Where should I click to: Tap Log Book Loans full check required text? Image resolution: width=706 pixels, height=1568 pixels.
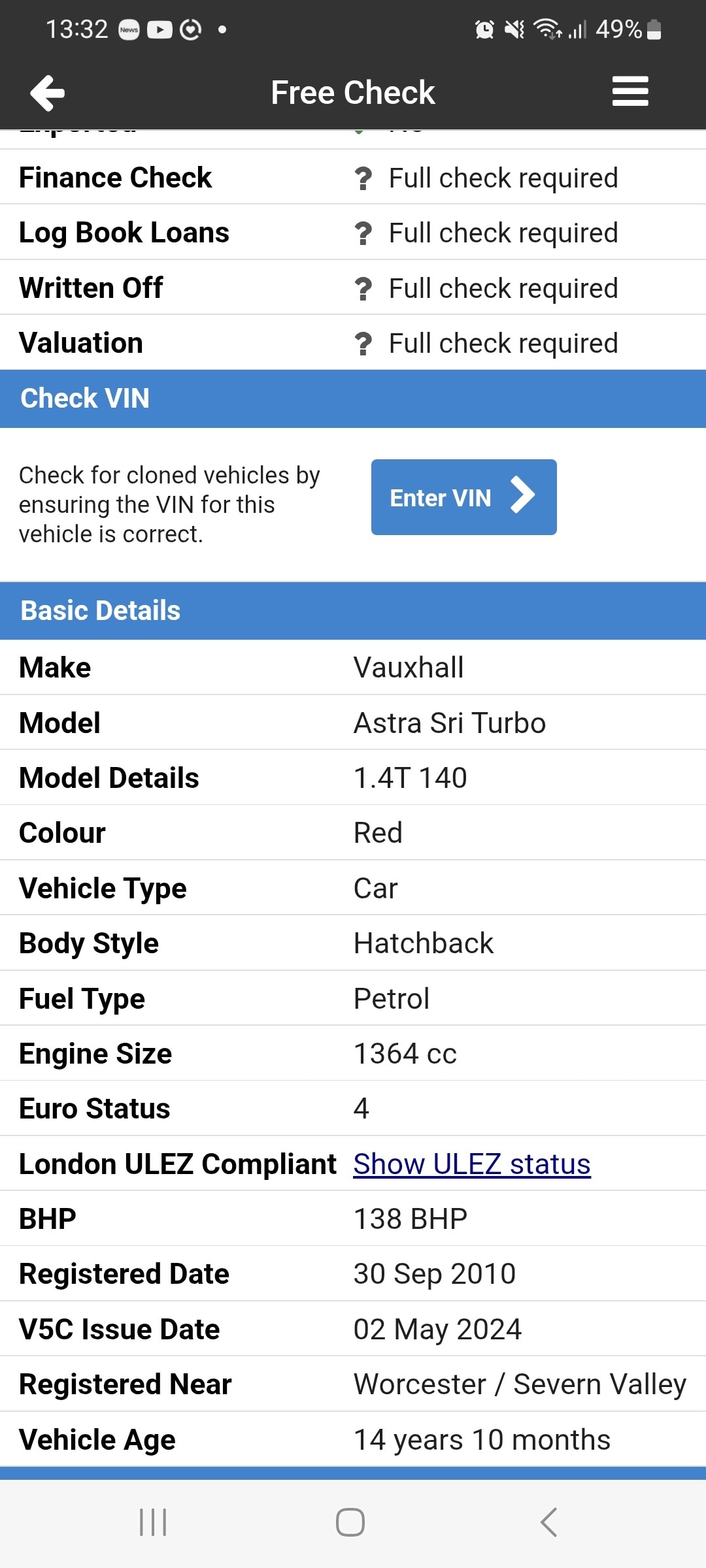[503, 233]
